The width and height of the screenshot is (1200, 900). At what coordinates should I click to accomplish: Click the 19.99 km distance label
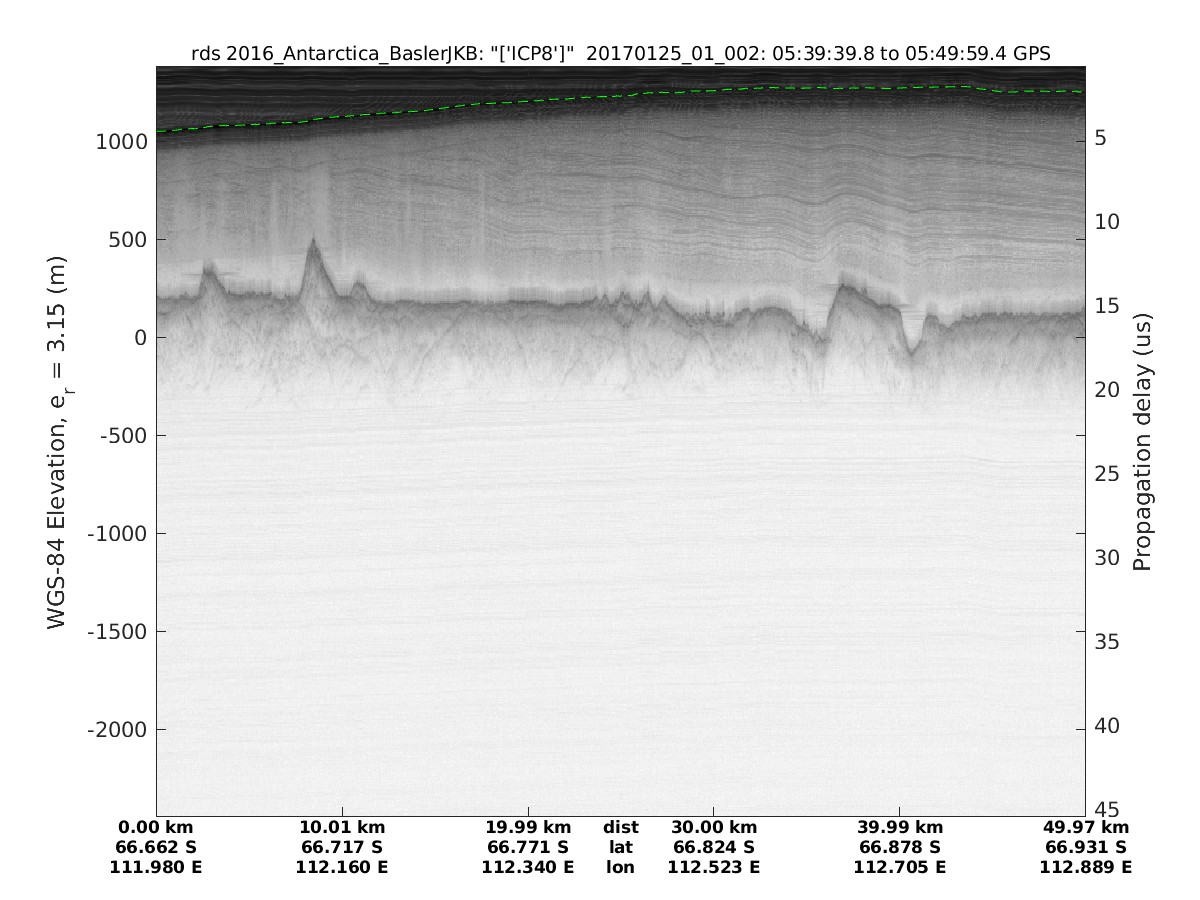point(528,827)
